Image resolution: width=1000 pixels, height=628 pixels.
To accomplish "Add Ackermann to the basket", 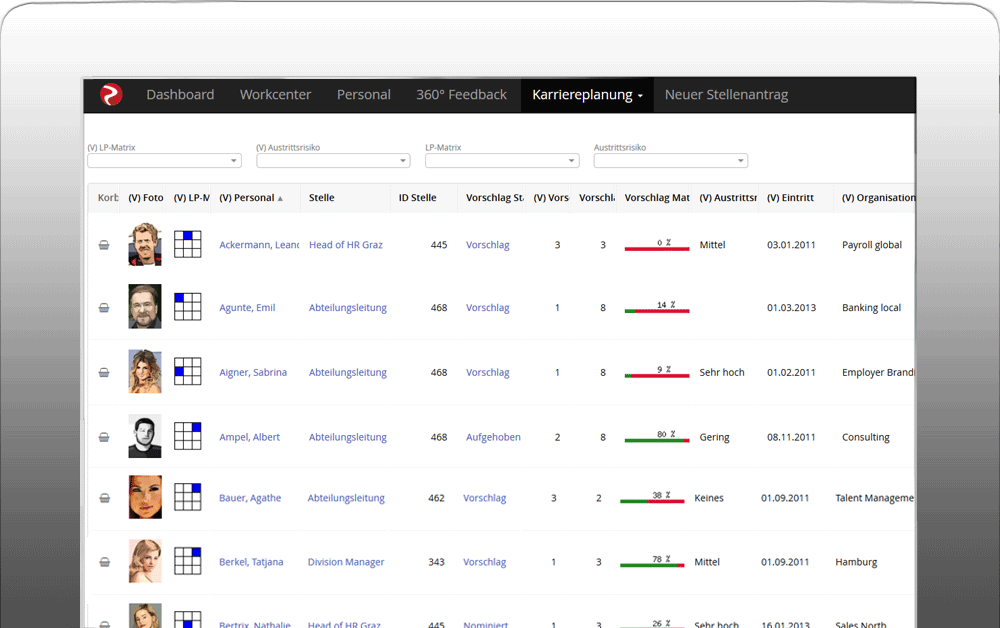I will click(104, 245).
